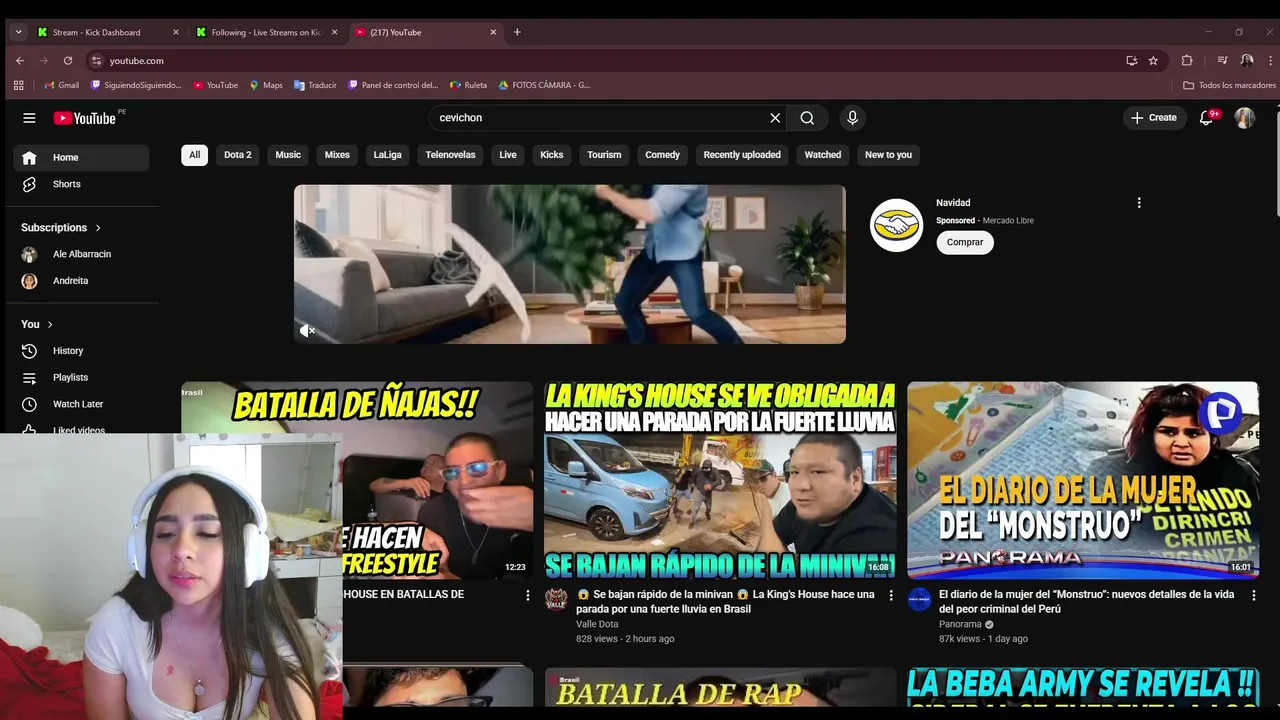Screen dimensions: 1280x720
Task: Select the LaLiga filter chip
Action: [x=387, y=155]
